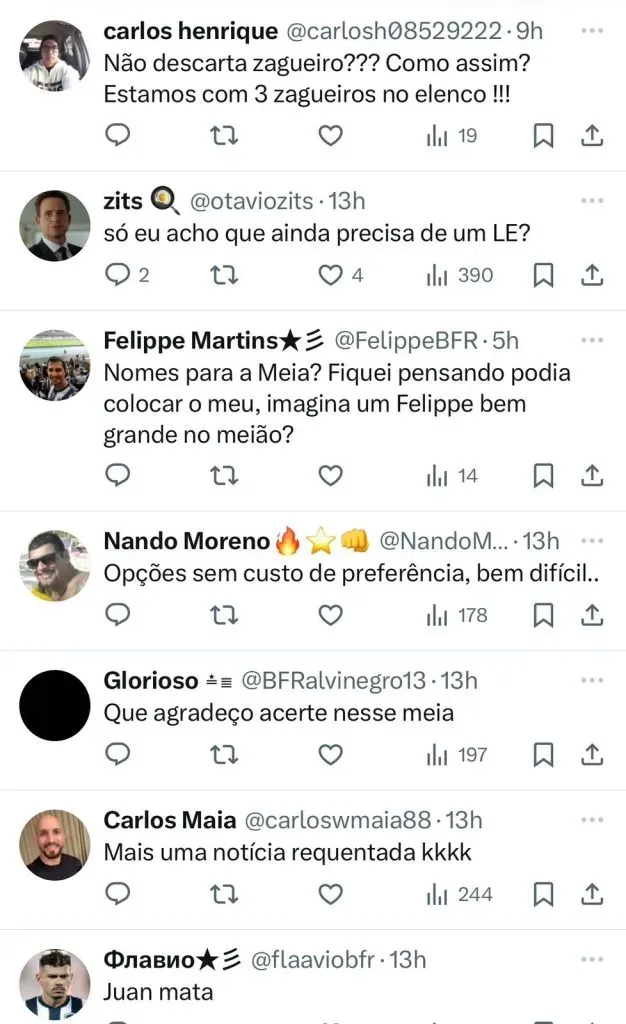
Task: Open Carlos Maia's profile name link
Action: [x=170, y=821]
